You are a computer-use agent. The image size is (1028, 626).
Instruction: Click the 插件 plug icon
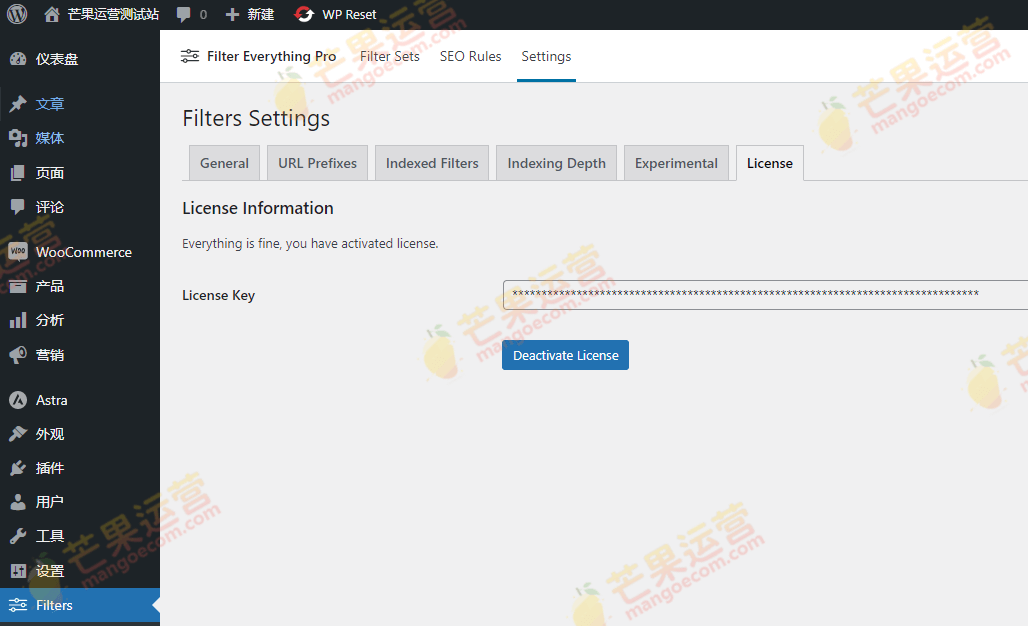click(18, 468)
